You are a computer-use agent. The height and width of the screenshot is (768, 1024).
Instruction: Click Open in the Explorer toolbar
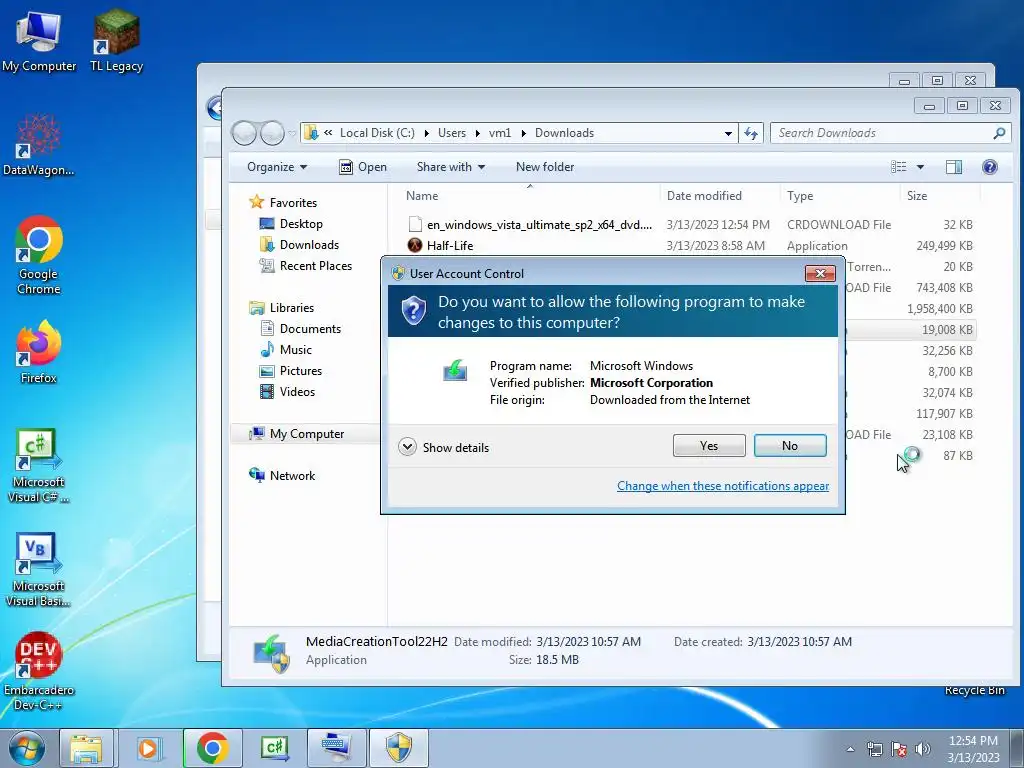click(363, 167)
